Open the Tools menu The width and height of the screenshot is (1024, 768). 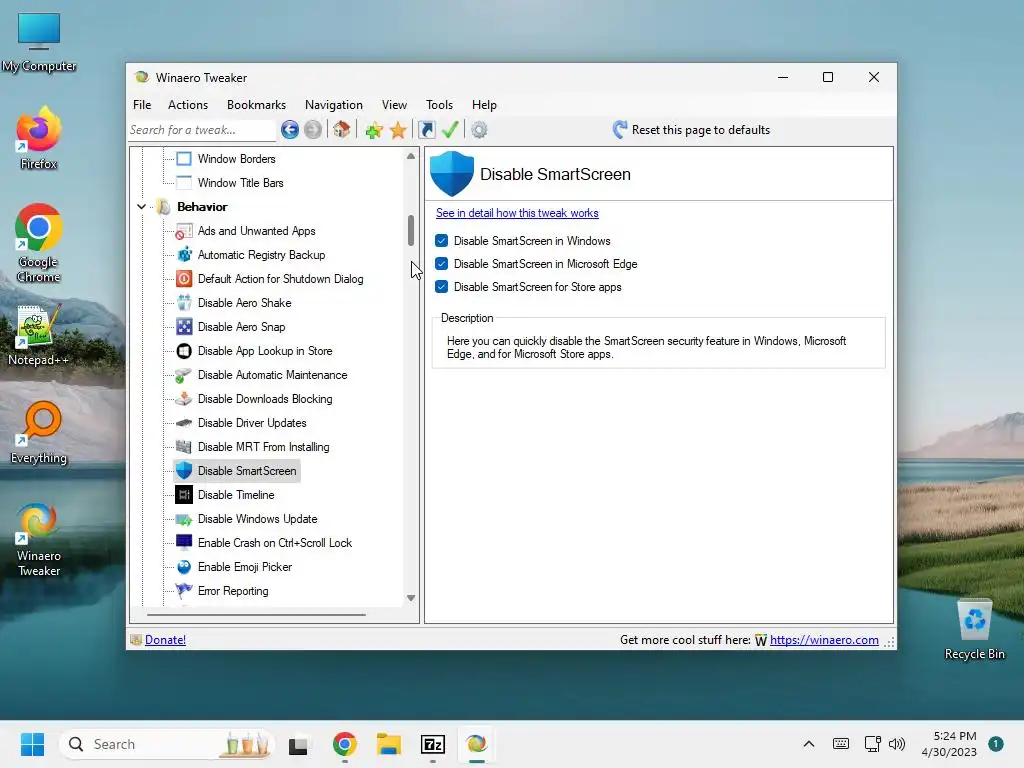440,104
